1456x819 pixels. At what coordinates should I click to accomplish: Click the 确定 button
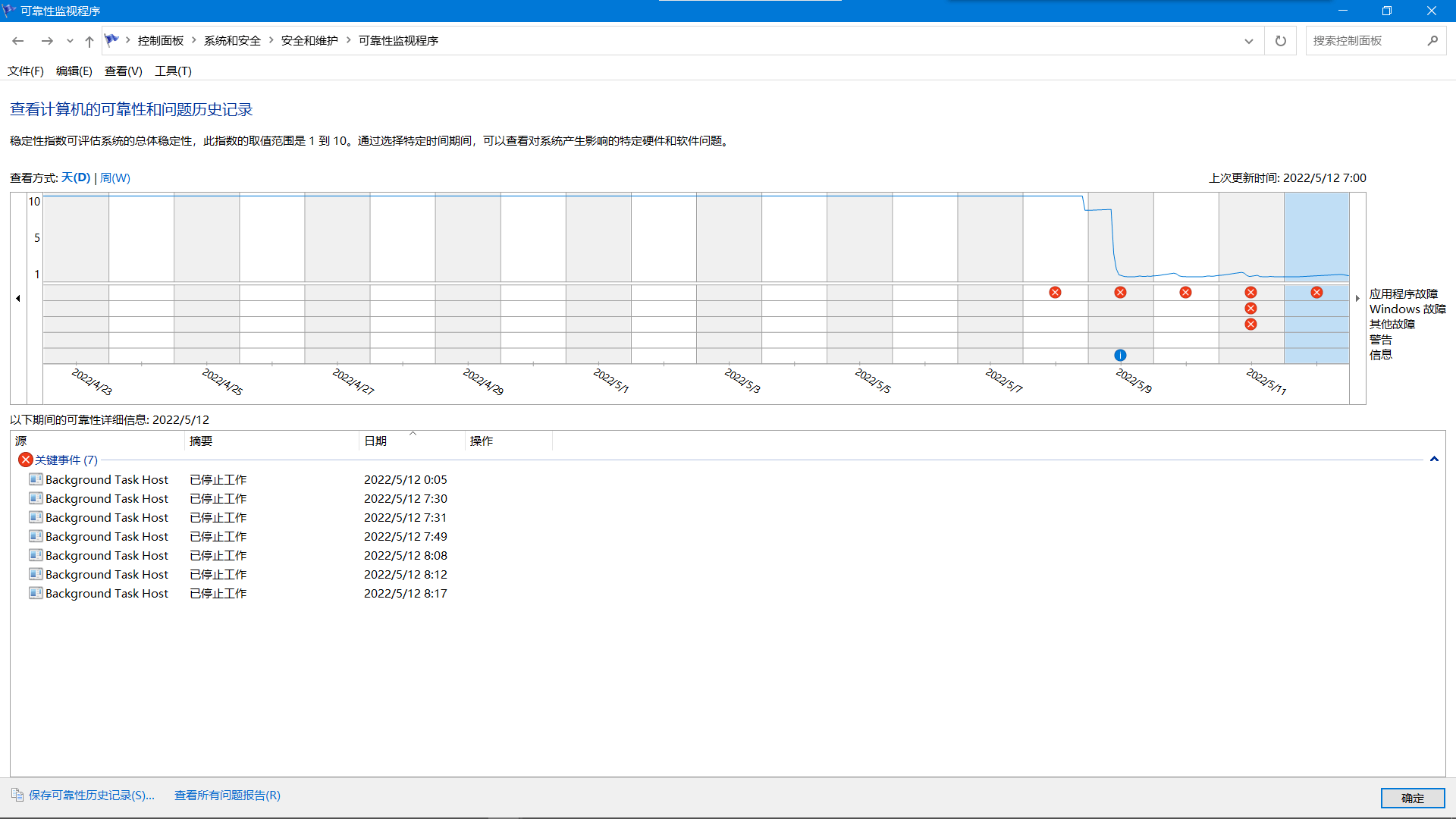[1412, 798]
